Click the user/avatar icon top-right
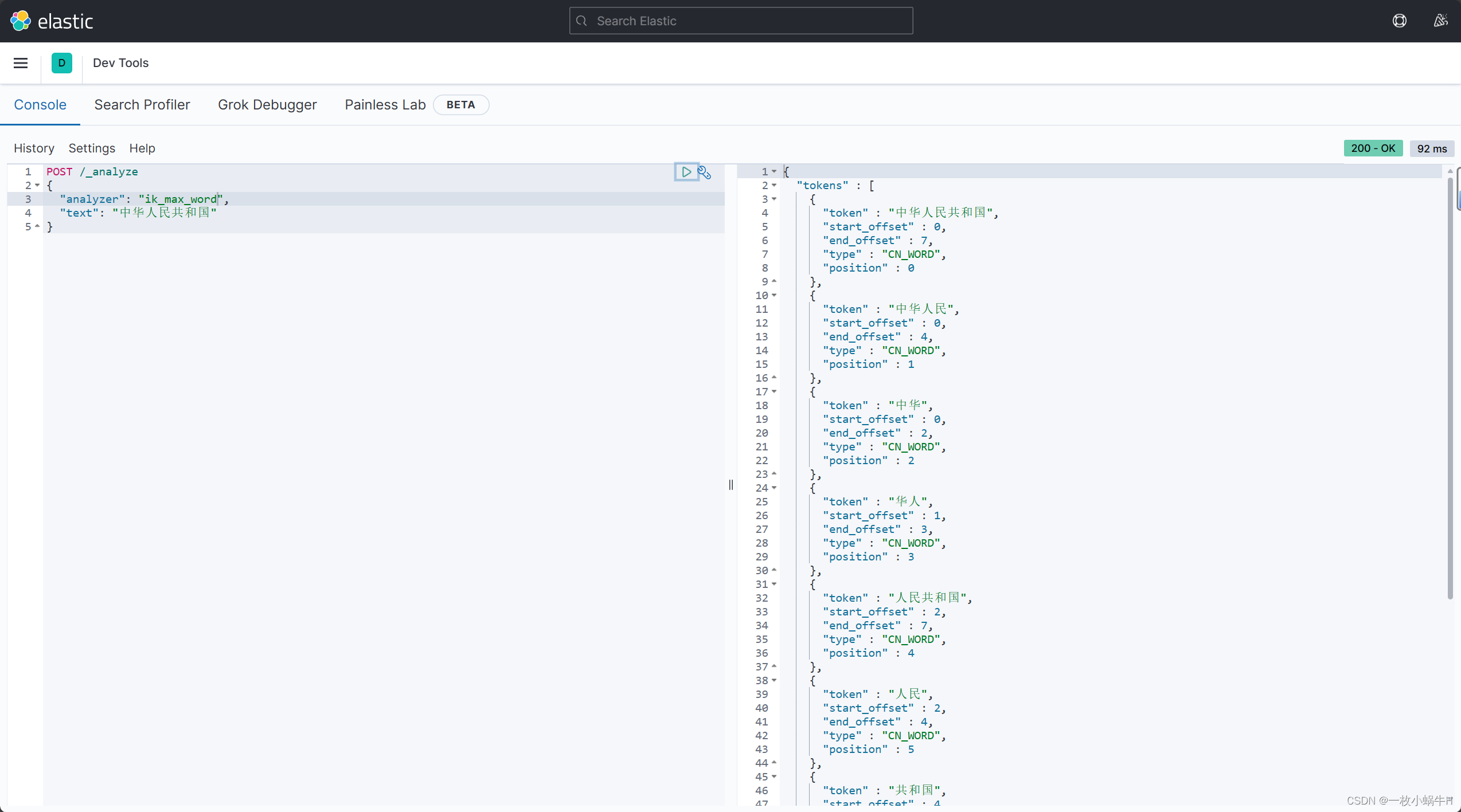The height and width of the screenshot is (812, 1461). [1440, 20]
